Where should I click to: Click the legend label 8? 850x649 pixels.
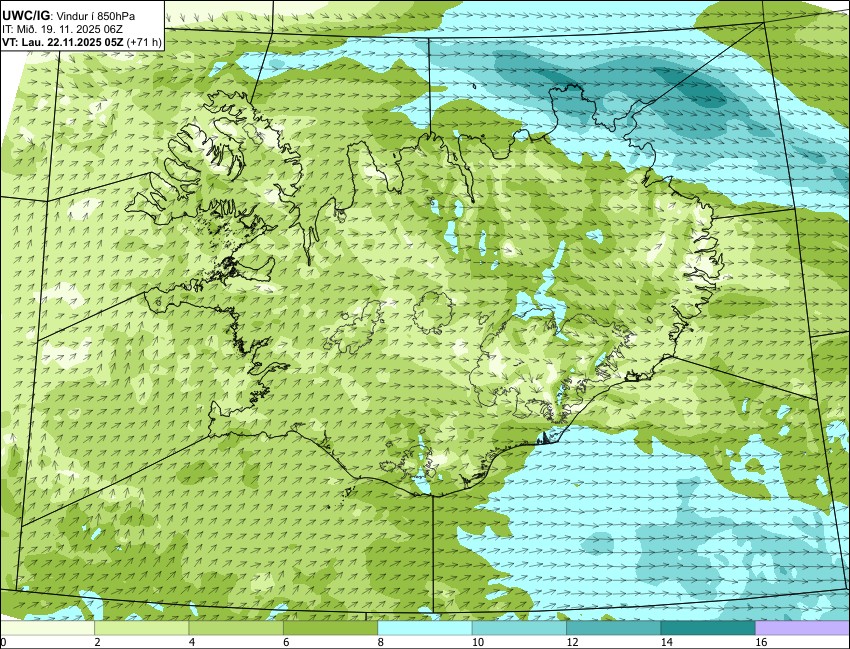pos(380,642)
